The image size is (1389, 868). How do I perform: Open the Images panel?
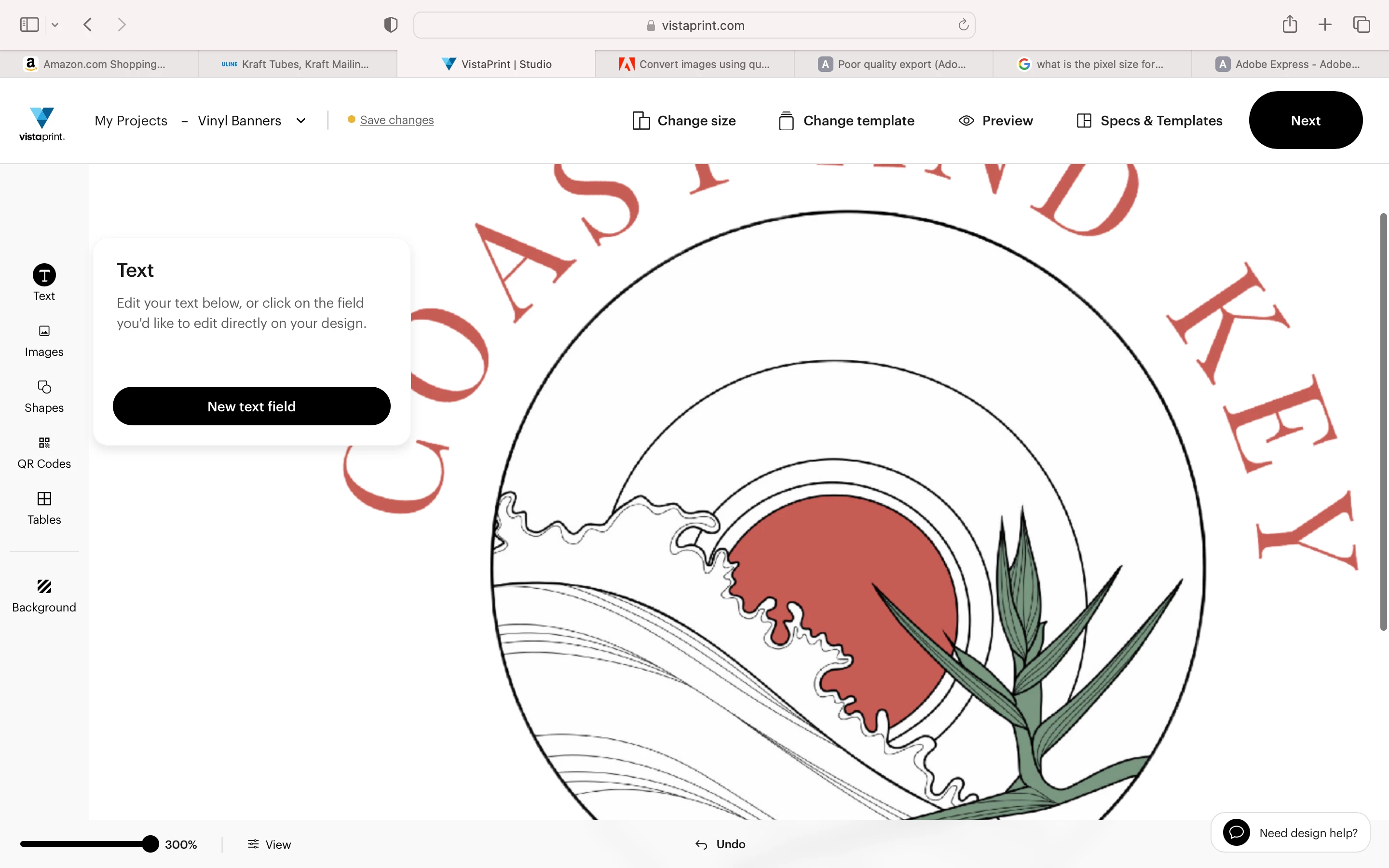coord(44,341)
